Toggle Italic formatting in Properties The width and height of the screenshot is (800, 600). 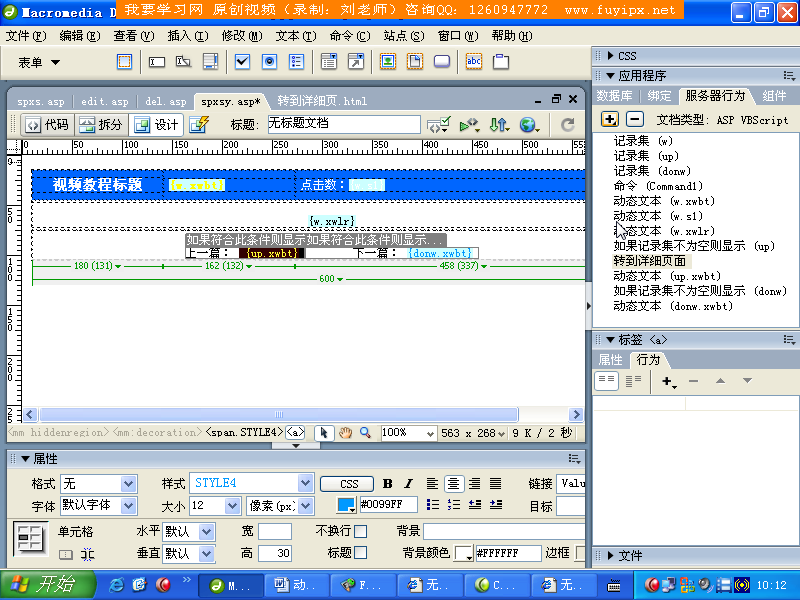409,484
